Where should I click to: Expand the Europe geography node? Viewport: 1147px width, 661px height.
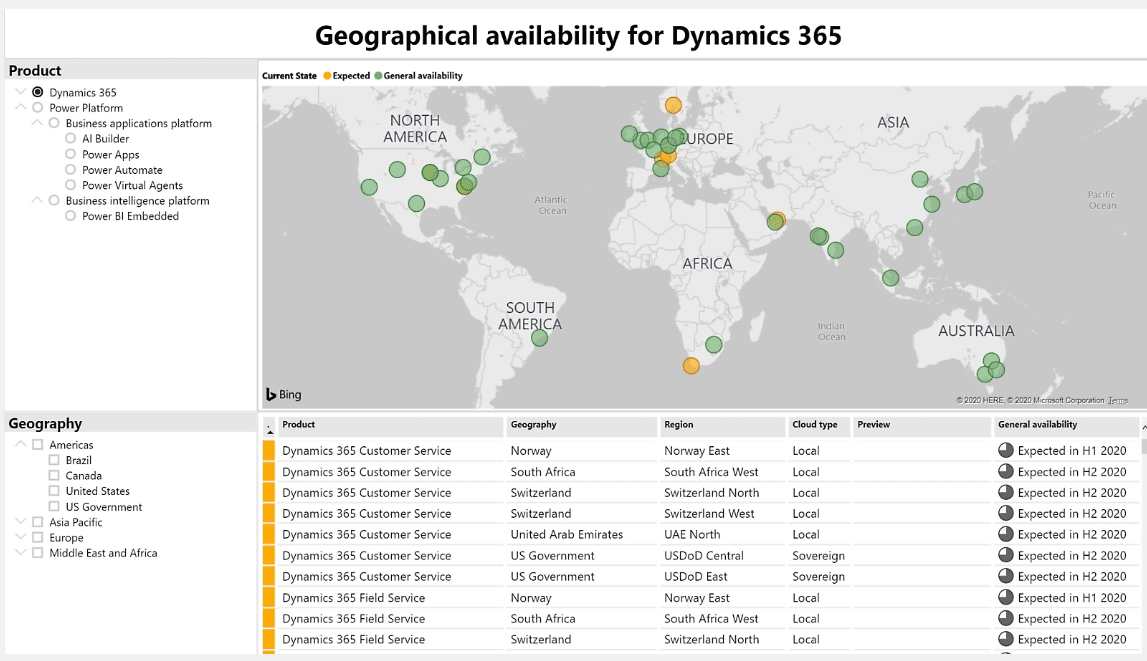click(20, 537)
